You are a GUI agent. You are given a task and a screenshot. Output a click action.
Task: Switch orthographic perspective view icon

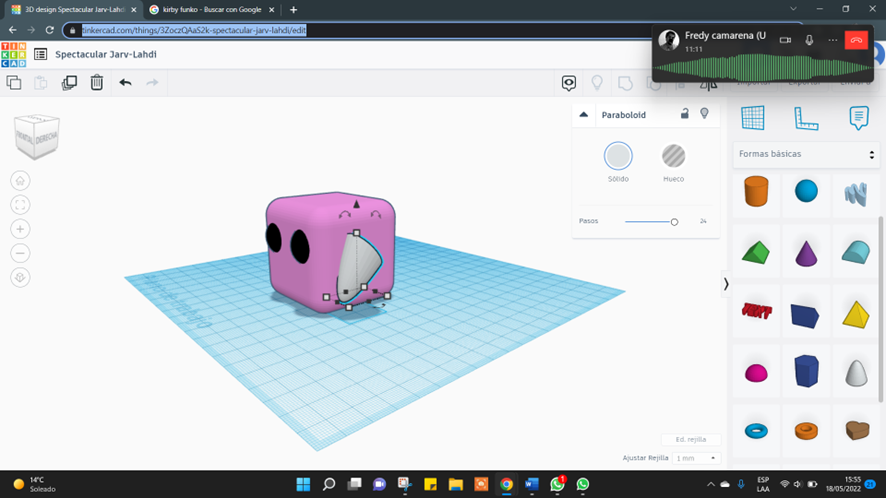point(20,278)
